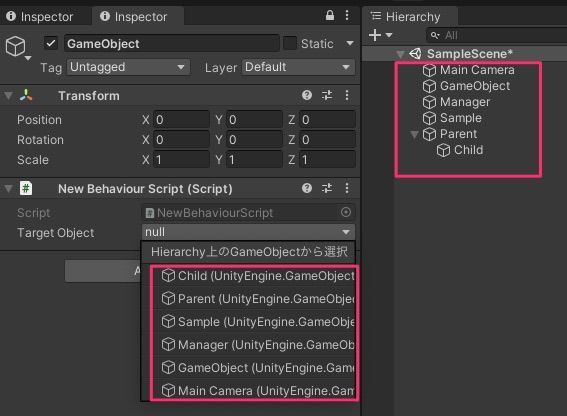Open the Tag dropdown showing Untagged
The width and height of the screenshot is (567, 416).
click(128, 67)
